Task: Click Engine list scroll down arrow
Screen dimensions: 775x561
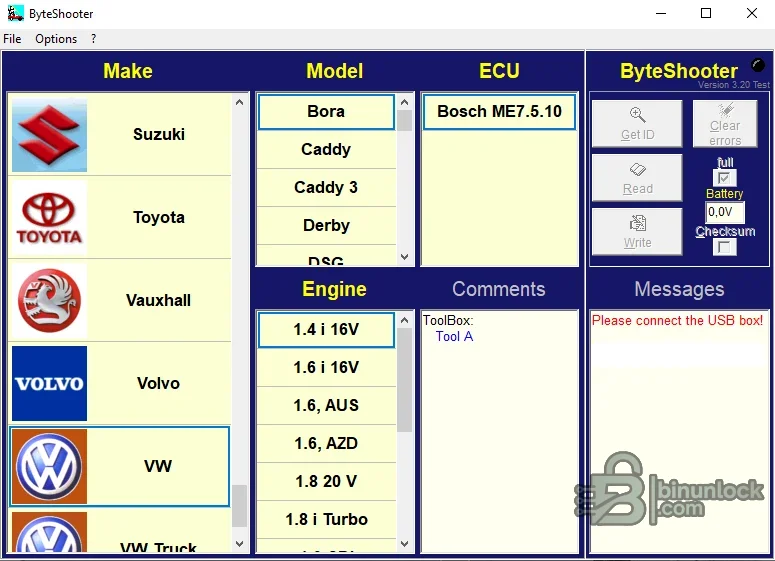Action: pos(405,544)
